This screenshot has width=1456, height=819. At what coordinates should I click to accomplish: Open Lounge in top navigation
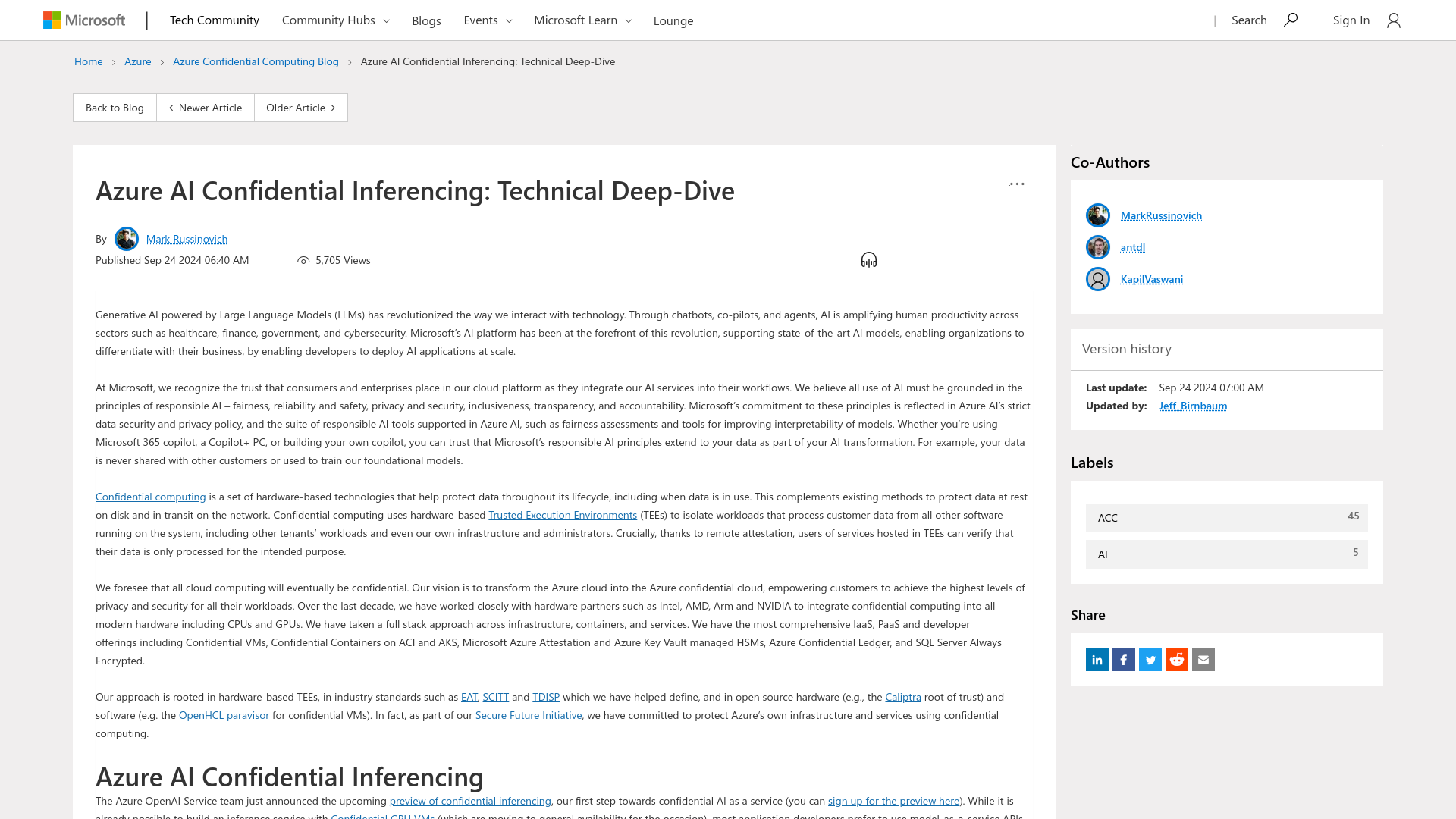coord(673,20)
